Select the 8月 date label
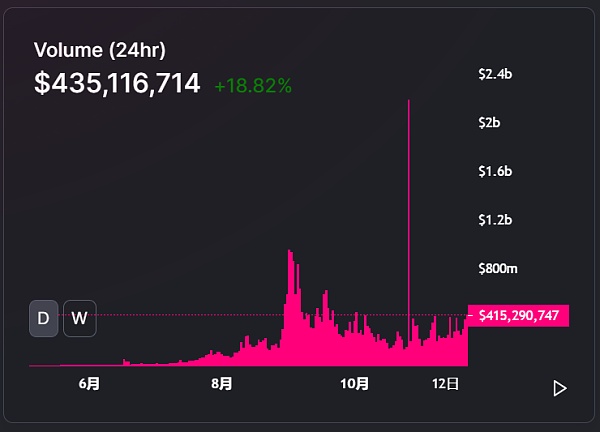 click(222, 383)
